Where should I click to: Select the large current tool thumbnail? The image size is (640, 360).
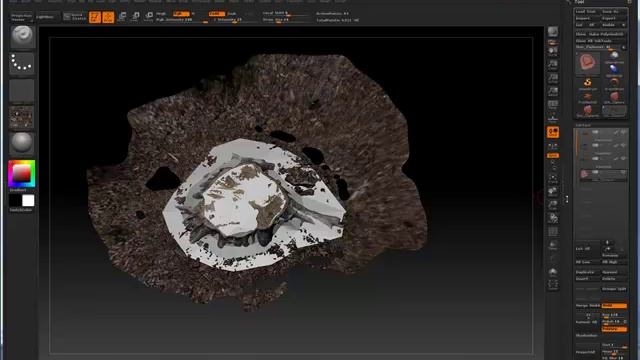pos(588,63)
